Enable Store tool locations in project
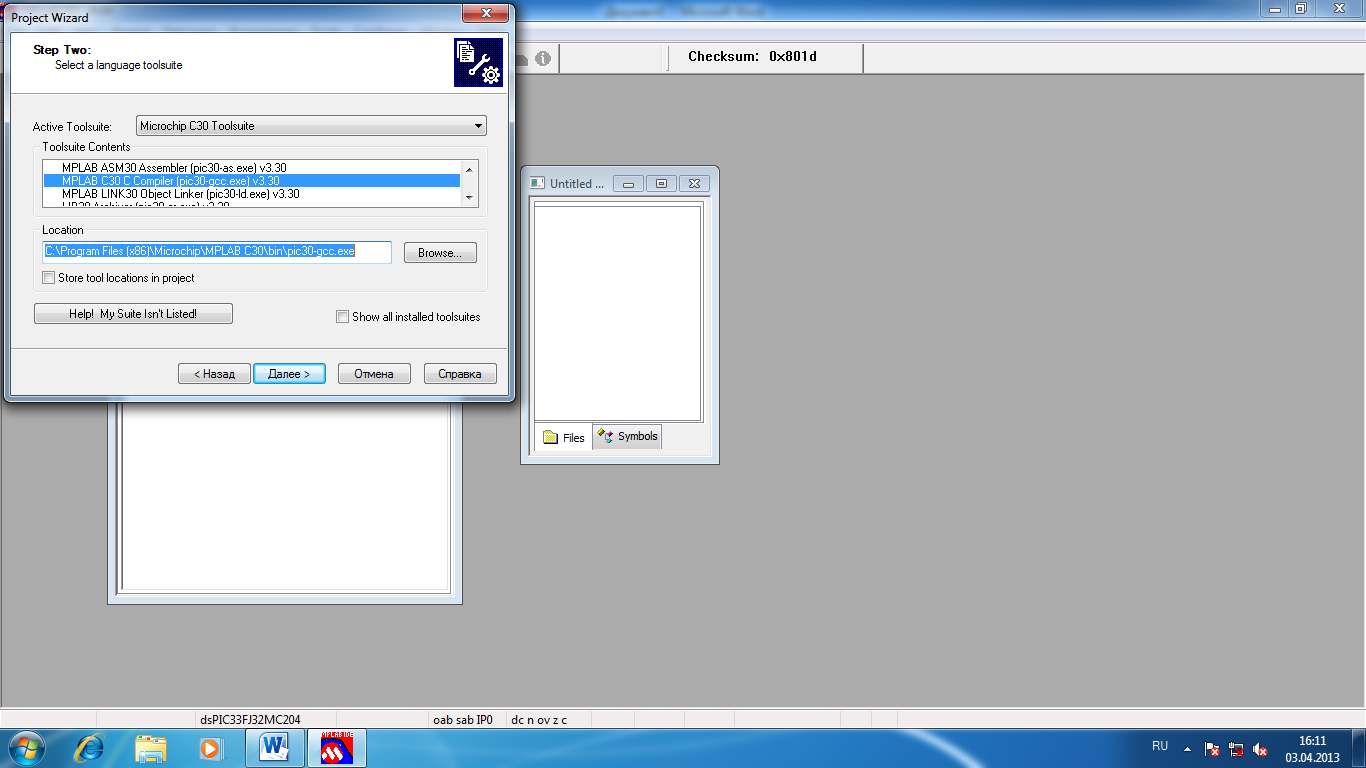 49,278
